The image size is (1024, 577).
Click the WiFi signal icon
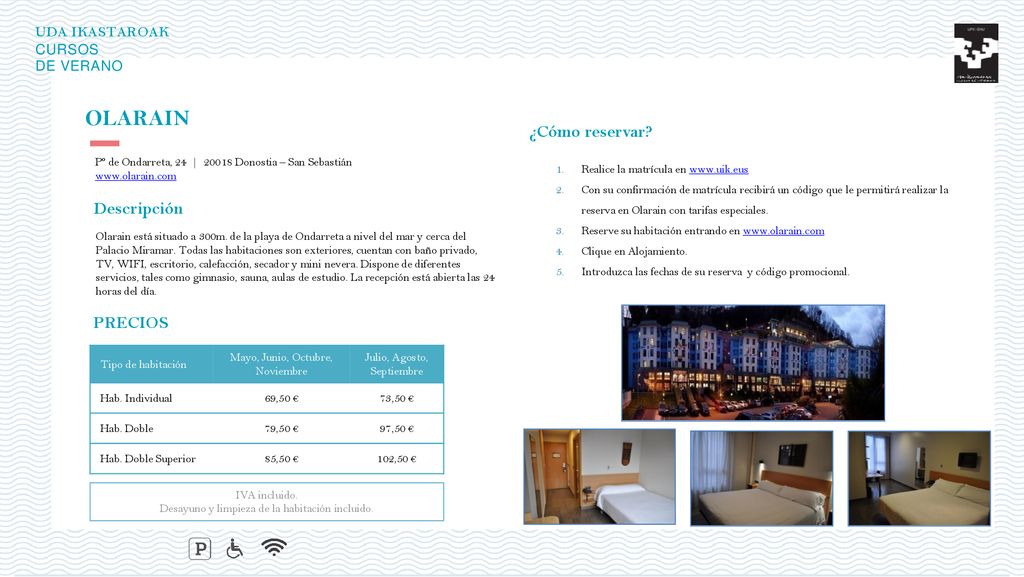pos(274,547)
